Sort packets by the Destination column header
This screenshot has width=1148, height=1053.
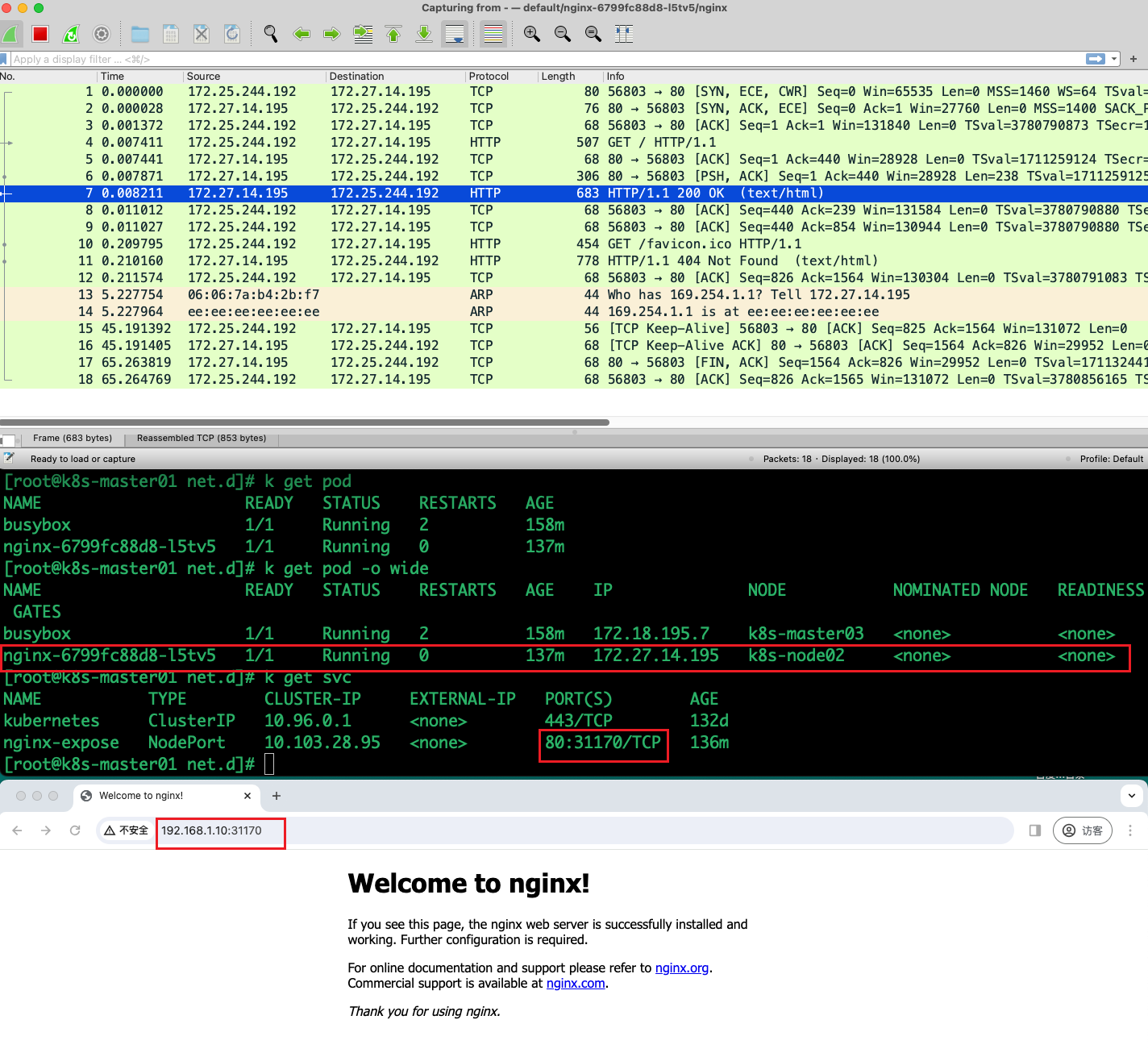(x=396, y=77)
